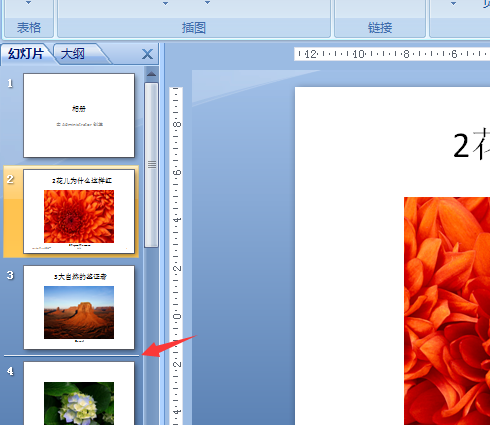Select slide 3 thumbnail with desert mesa

point(79,307)
